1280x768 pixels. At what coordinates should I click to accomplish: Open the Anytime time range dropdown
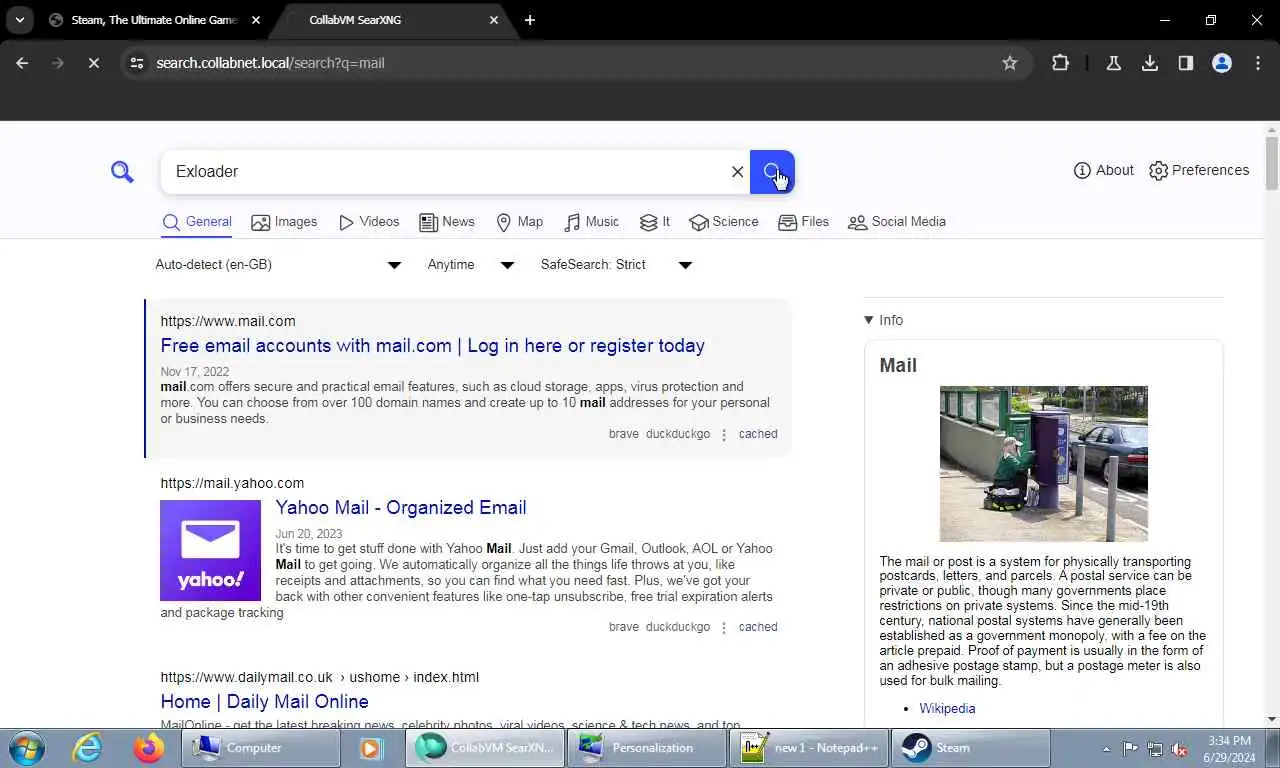pyautogui.click(x=470, y=265)
